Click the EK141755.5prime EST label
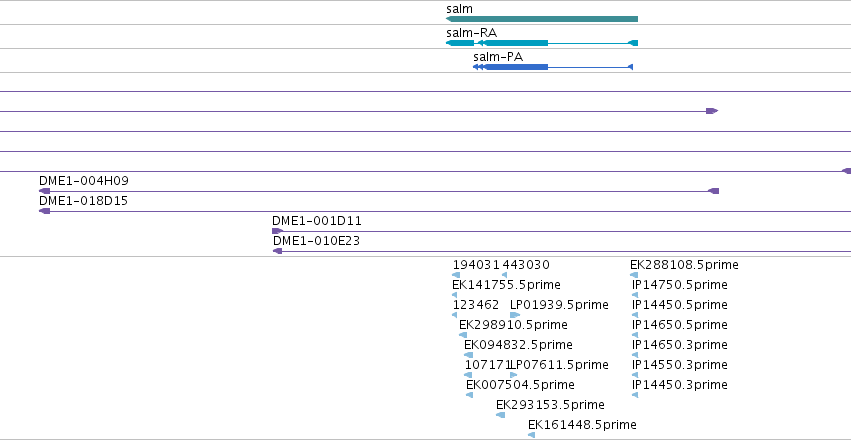Image resolution: width=851 pixels, height=440 pixels. point(506,285)
